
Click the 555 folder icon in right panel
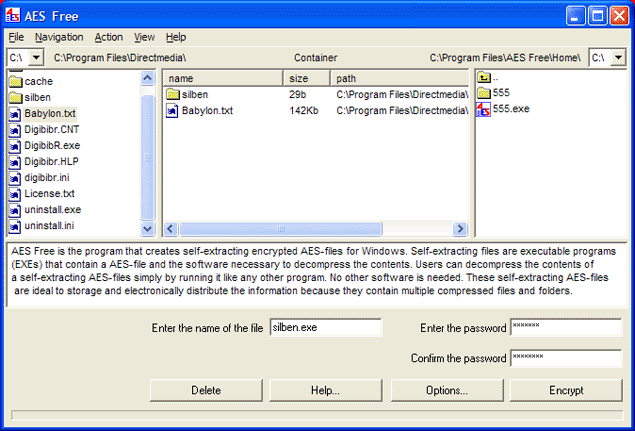483,93
